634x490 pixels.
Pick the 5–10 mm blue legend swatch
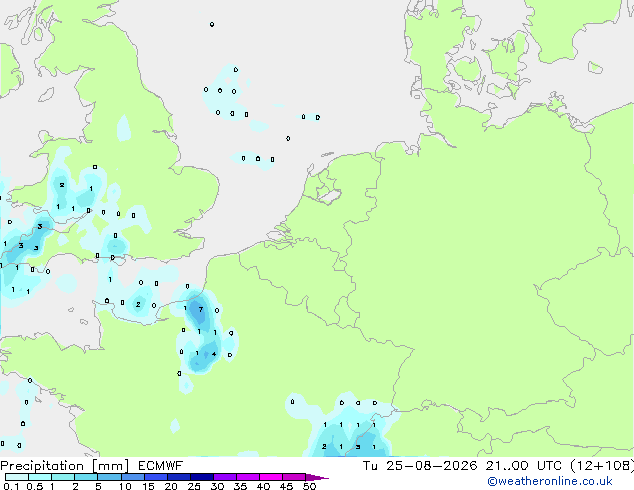[x=109, y=477]
